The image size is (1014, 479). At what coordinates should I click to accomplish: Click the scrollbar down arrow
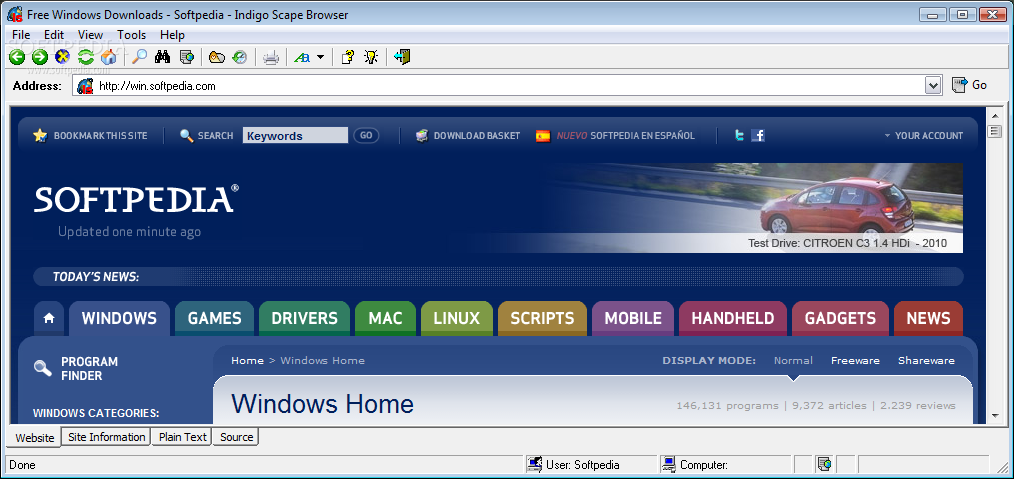[x=995, y=415]
